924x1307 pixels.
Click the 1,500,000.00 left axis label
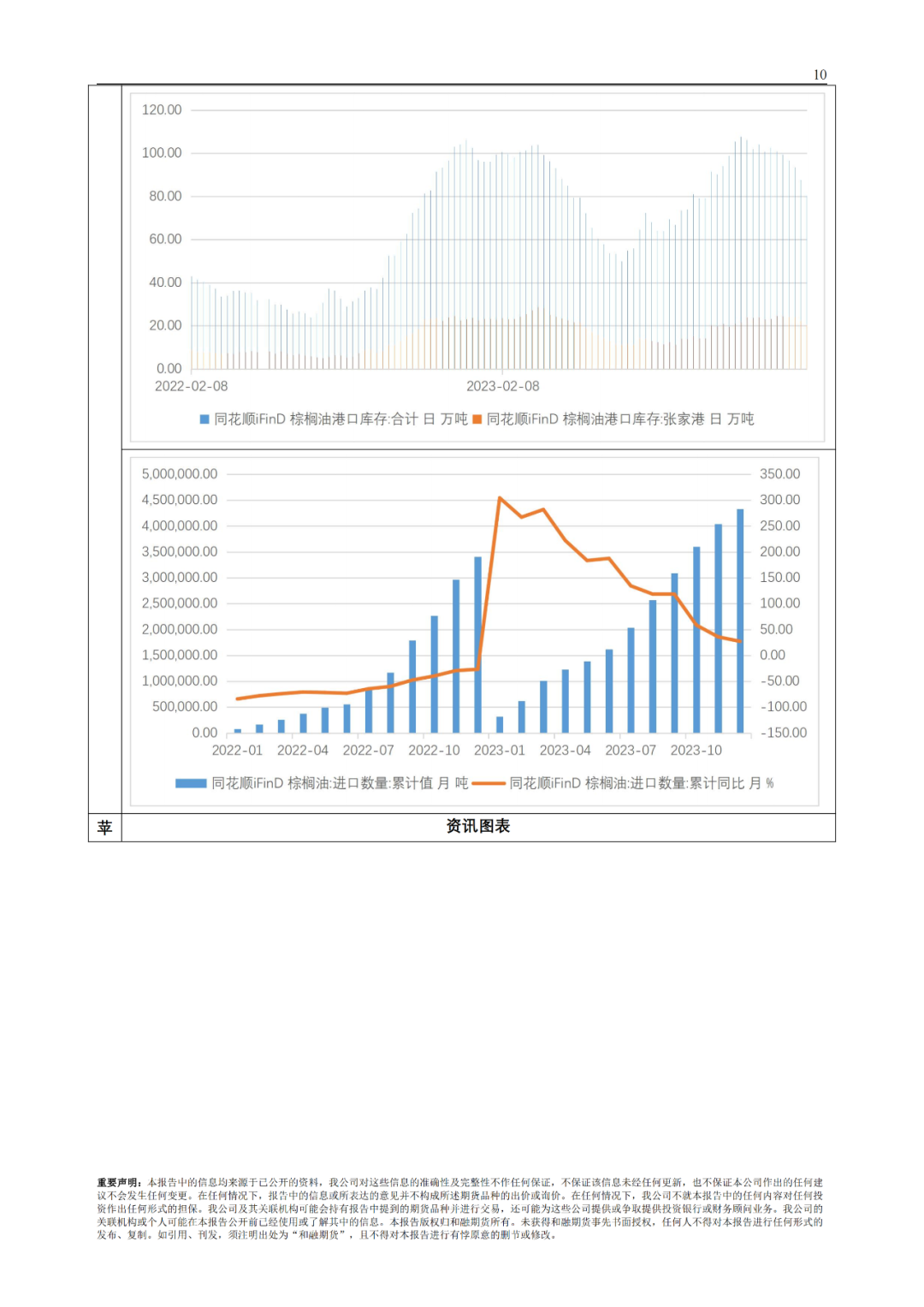180,655
